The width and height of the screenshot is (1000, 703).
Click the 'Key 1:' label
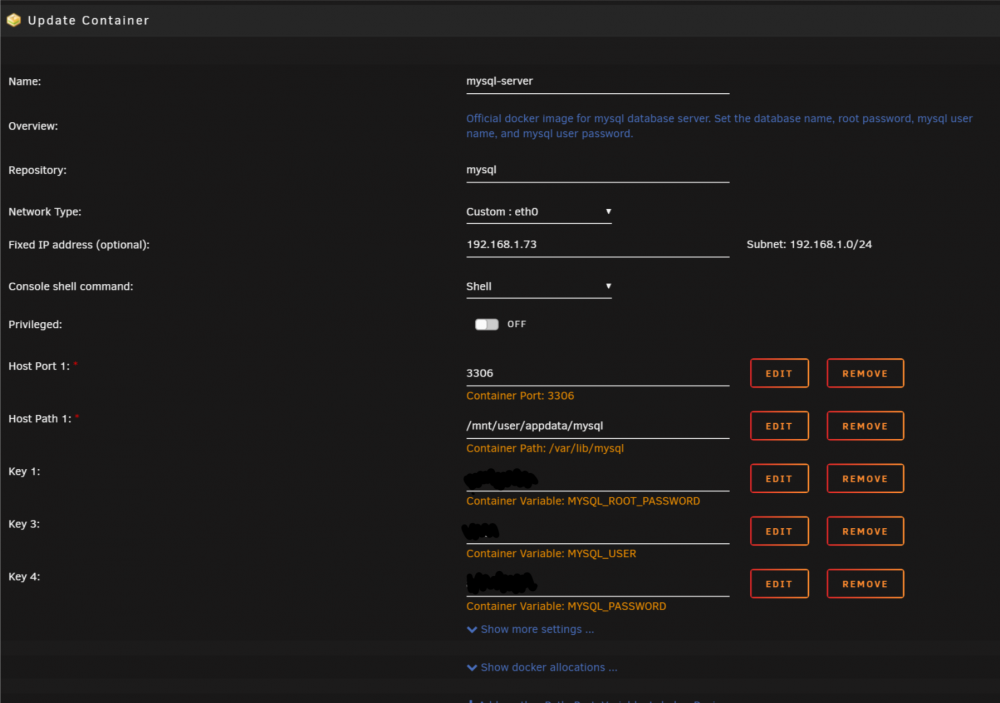click(24, 471)
